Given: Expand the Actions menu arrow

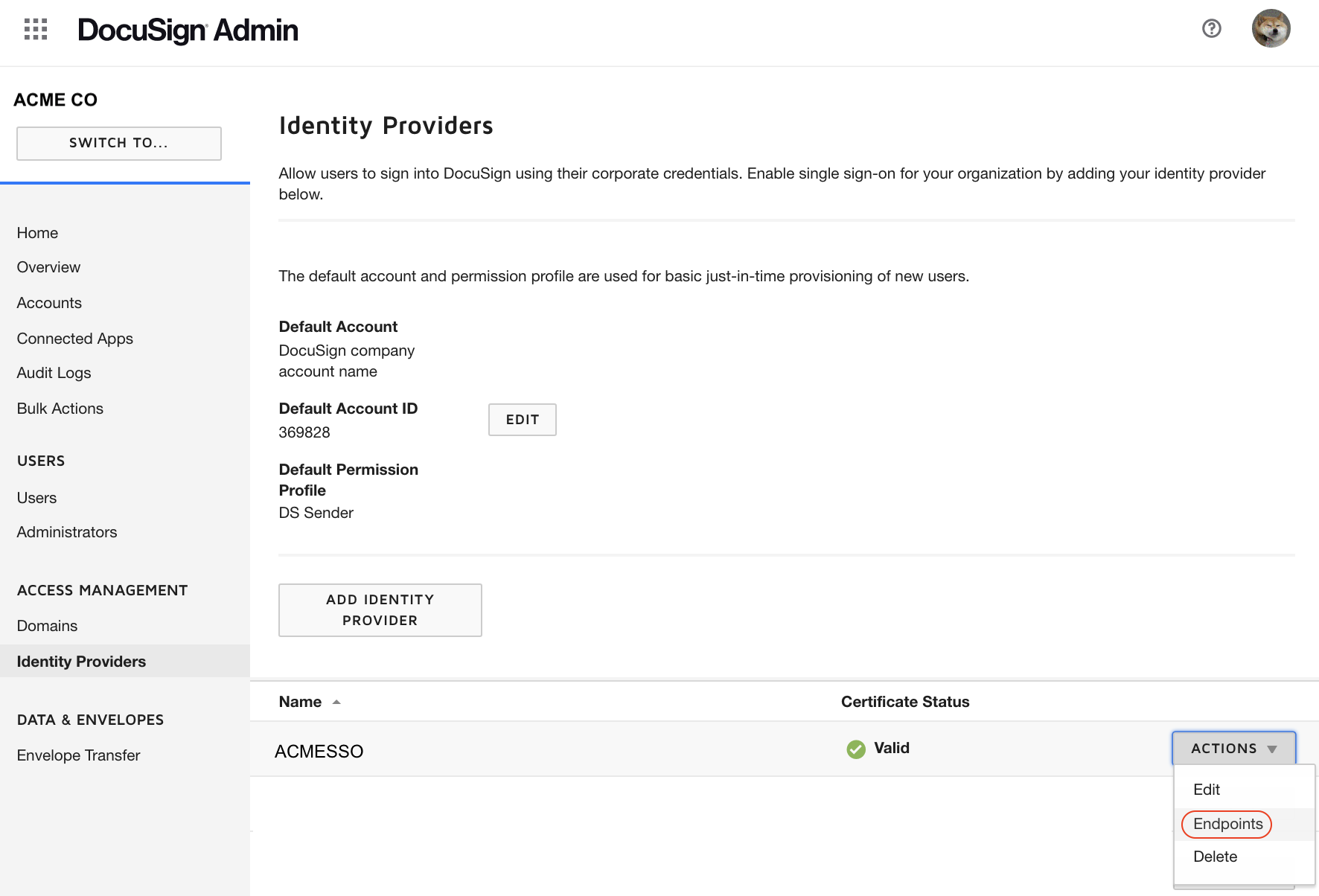Looking at the screenshot, I should click(x=1274, y=749).
